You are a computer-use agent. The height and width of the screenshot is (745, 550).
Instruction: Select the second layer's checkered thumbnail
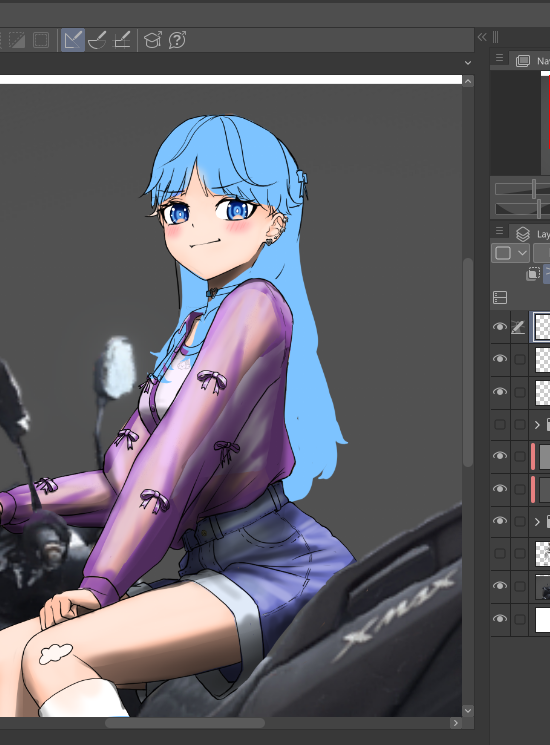coord(542,359)
